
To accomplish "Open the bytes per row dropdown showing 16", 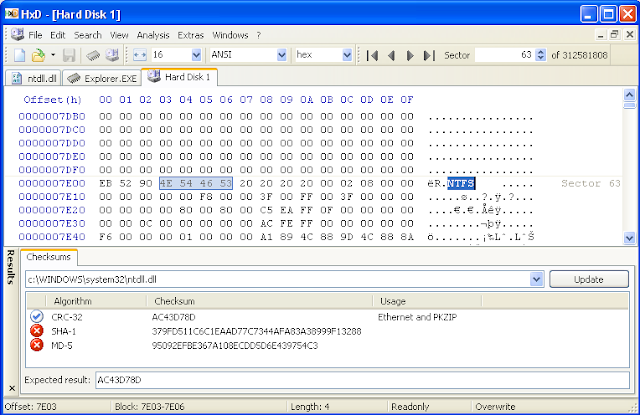I will click(196, 55).
